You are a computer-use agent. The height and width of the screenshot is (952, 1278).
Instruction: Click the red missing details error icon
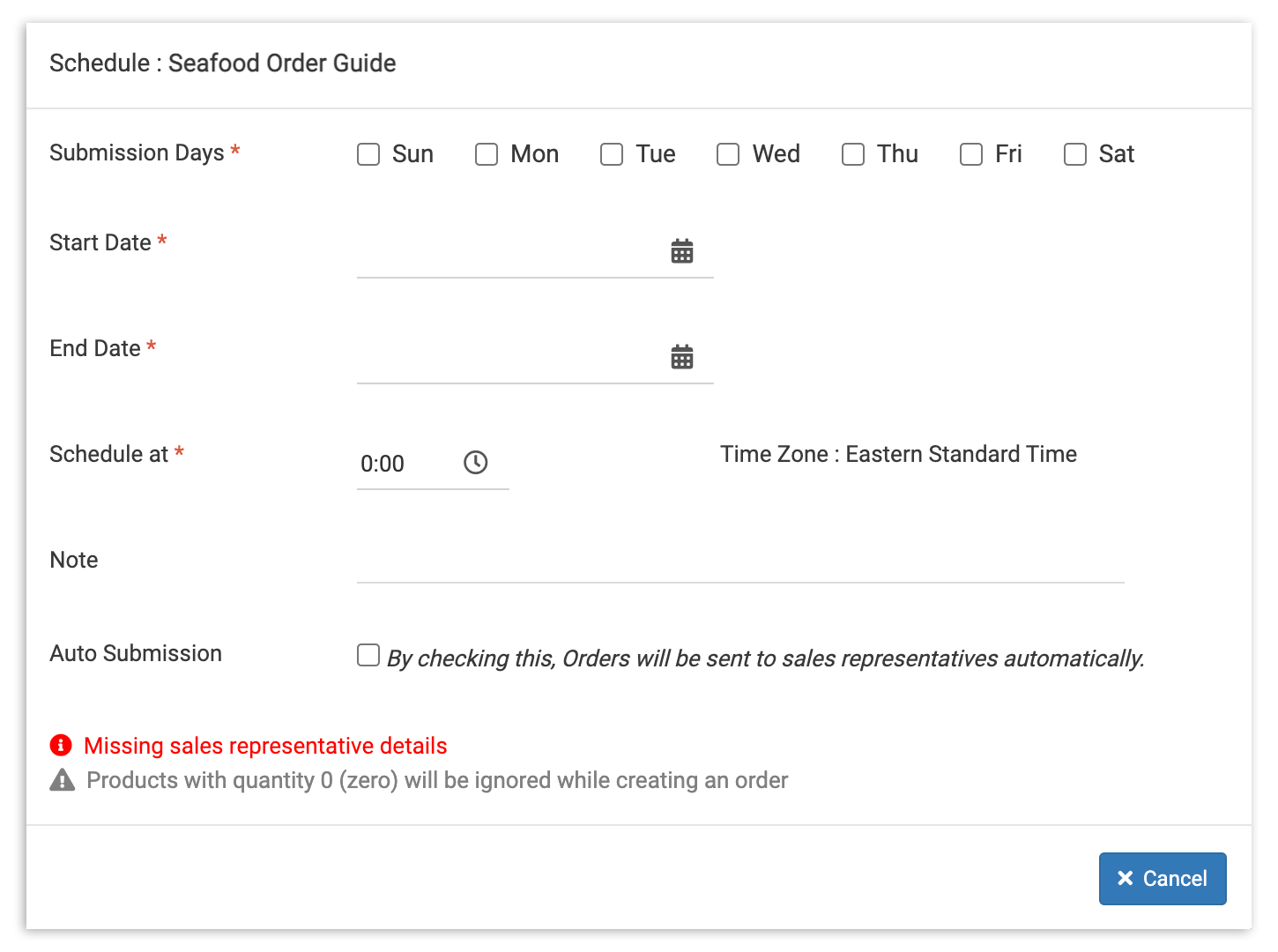(61, 746)
